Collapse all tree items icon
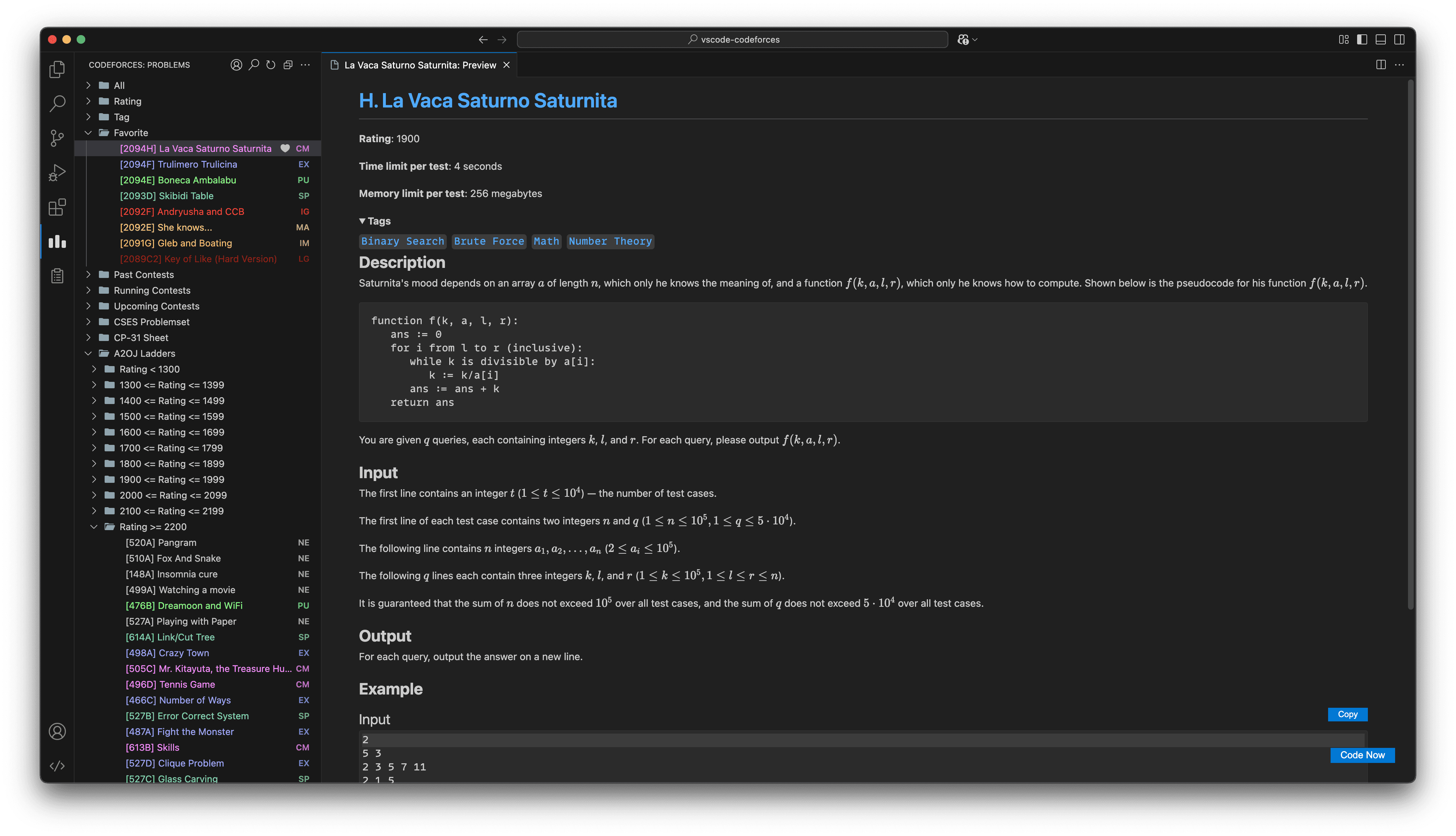The width and height of the screenshot is (1456, 836). pyautogui.click(x=288, y=65)
